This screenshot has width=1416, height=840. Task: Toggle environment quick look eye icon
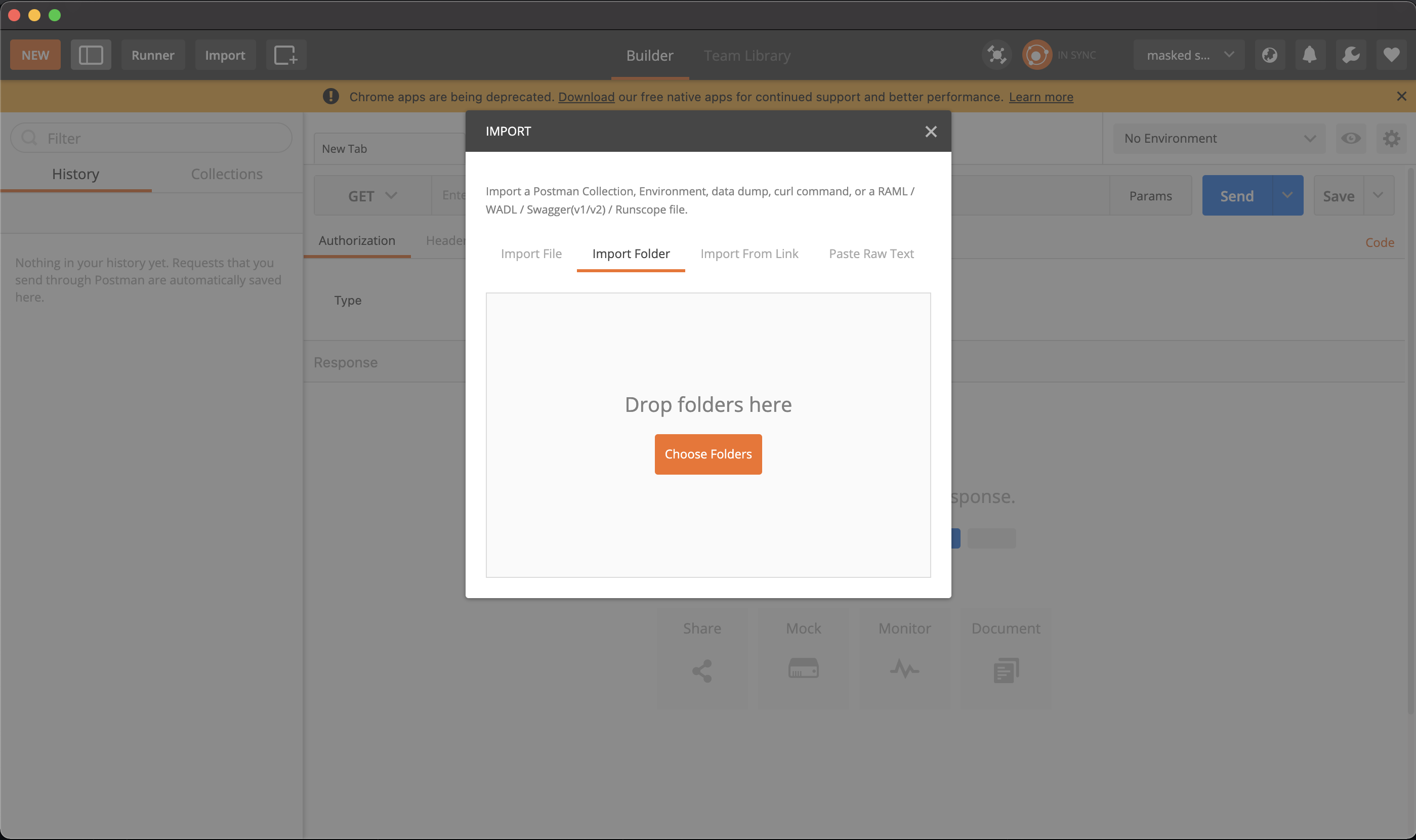tap(1350, 139)
